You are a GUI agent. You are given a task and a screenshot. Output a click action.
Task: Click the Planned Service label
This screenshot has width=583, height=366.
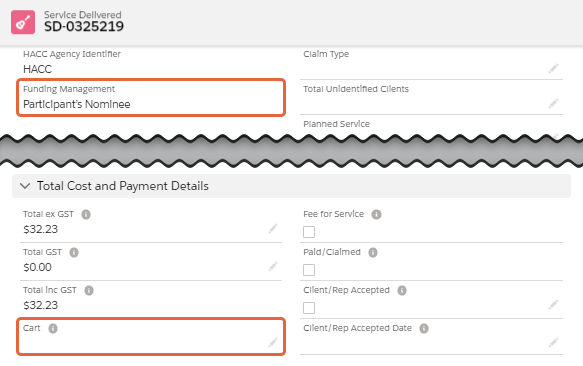(336, 124)
